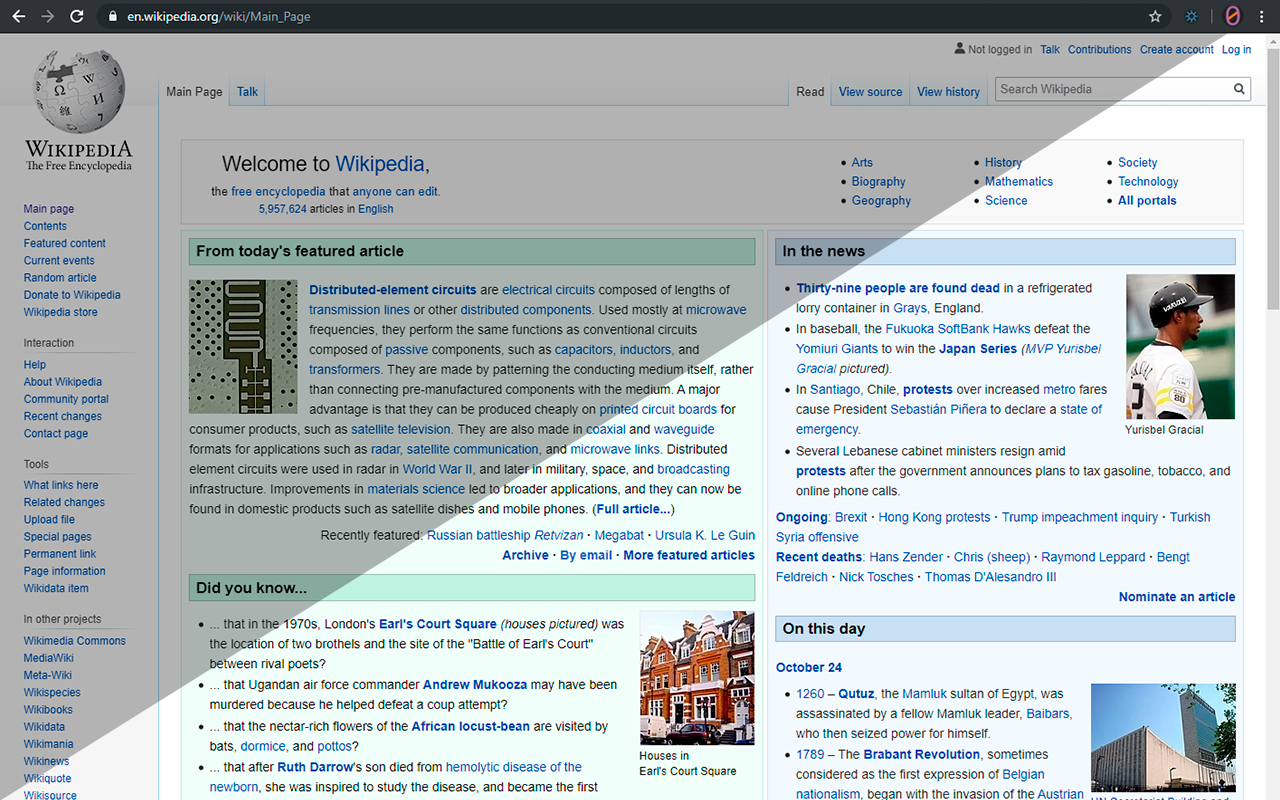
Task: Click Donate to Wikipedia in the sidebar
Action: [x=72, y=295]
